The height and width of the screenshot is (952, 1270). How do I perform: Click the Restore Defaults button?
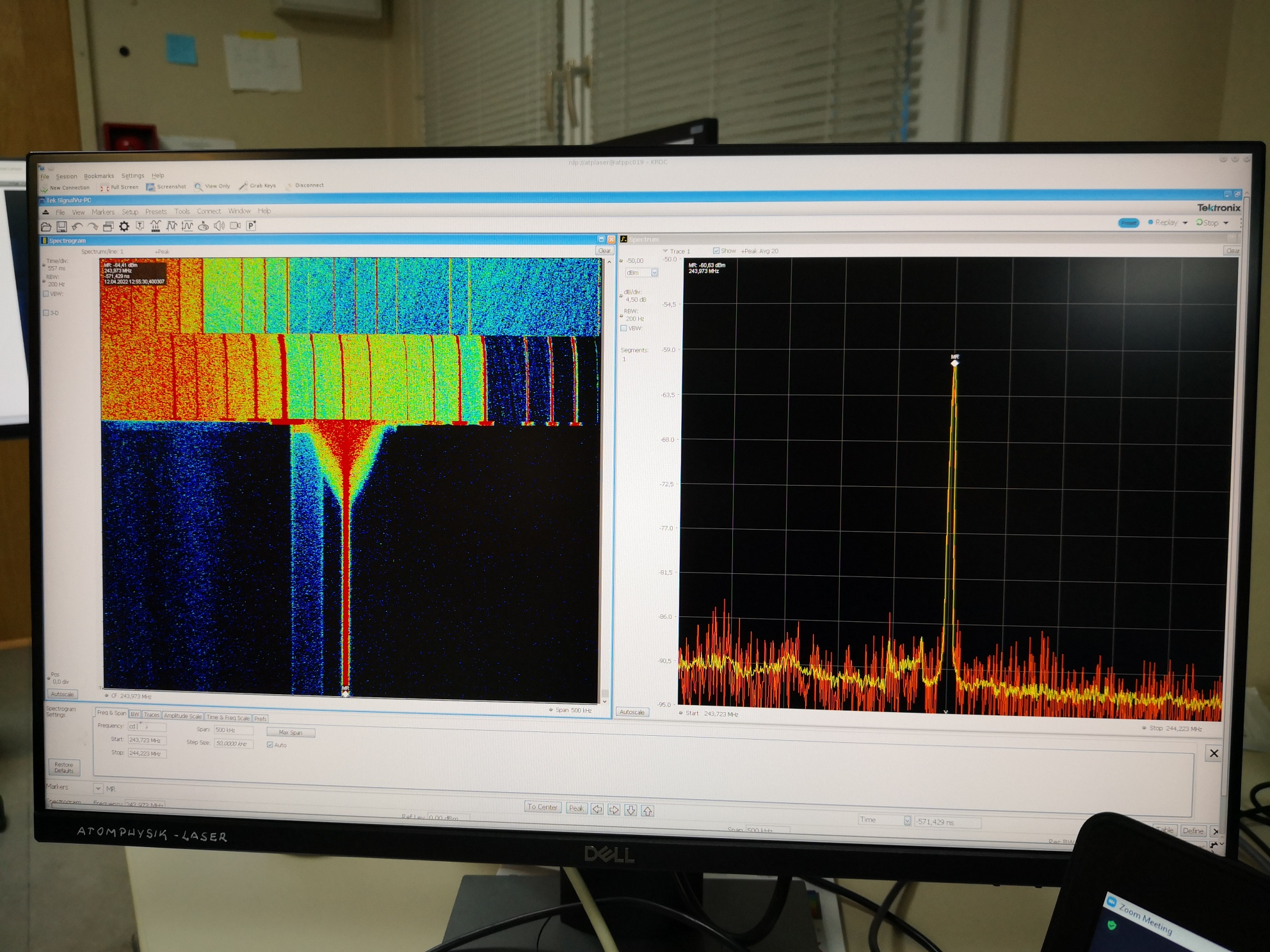point(64,767)
